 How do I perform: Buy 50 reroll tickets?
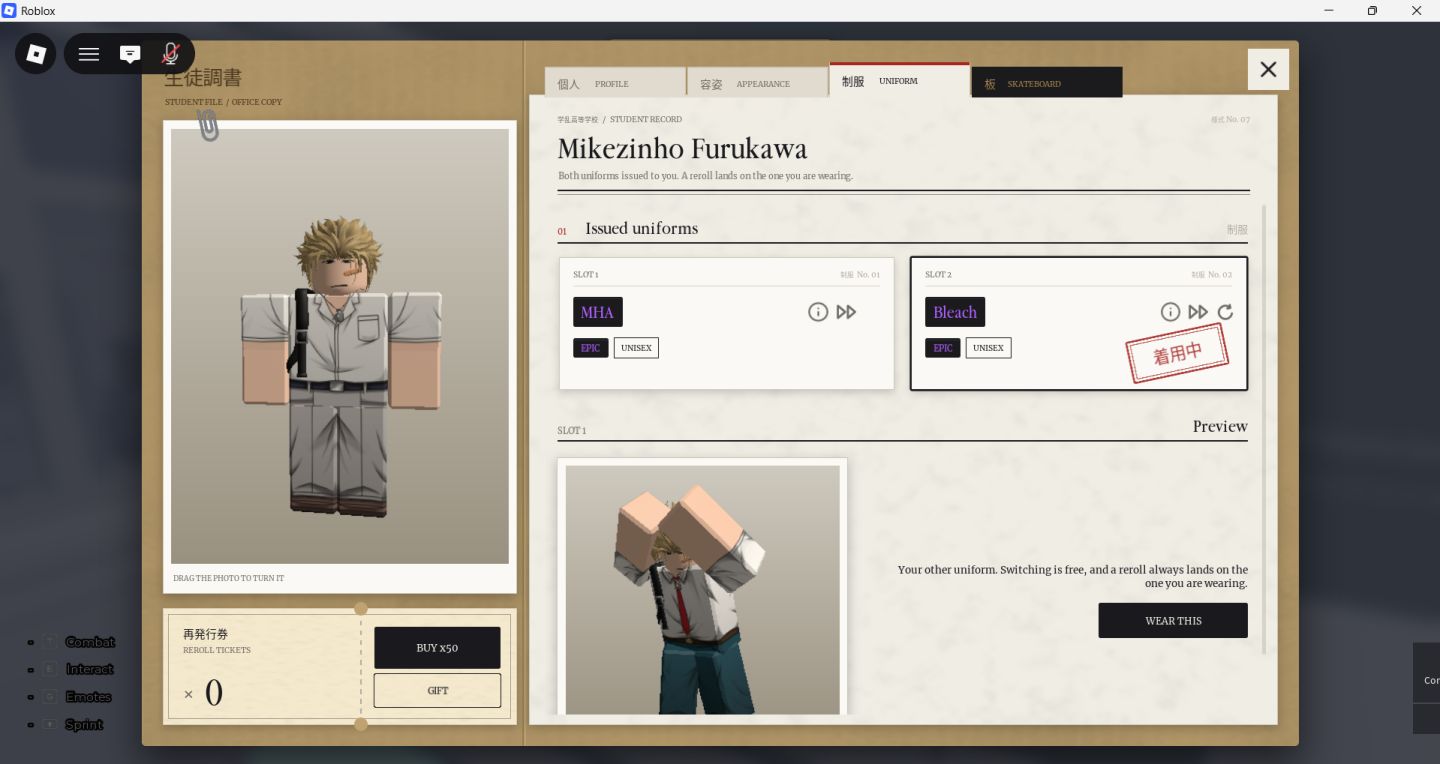[437, 648]
